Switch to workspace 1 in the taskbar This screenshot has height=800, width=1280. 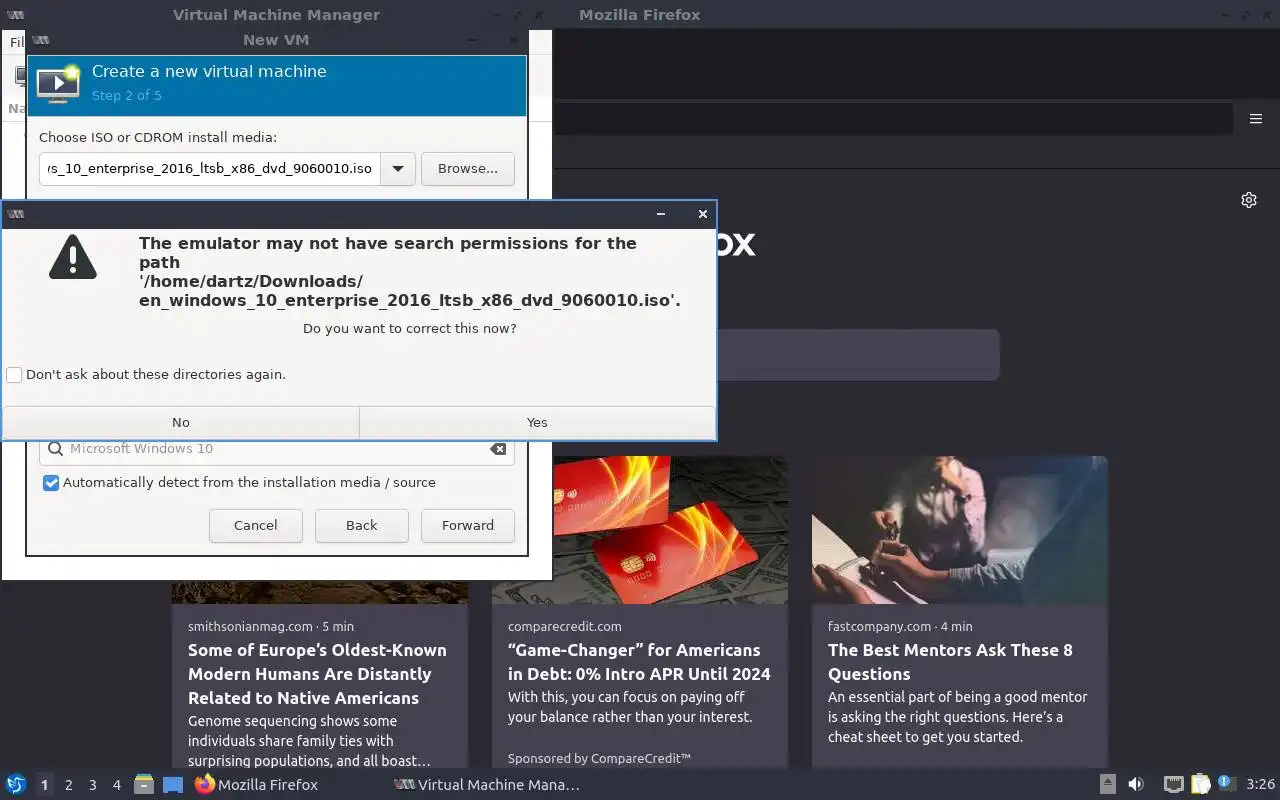pyautogui.click(x=44, y=785)
